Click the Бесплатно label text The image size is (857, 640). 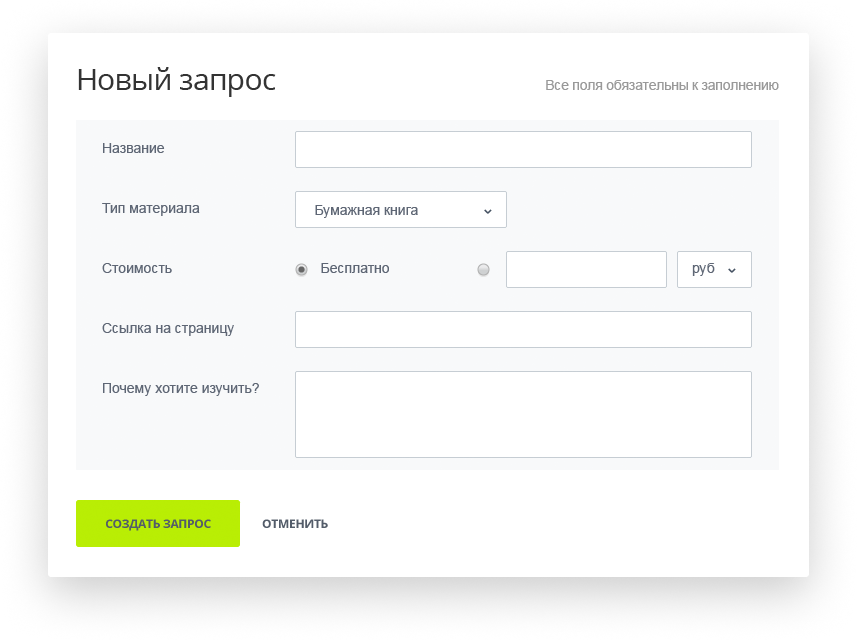tap(355, 268)
